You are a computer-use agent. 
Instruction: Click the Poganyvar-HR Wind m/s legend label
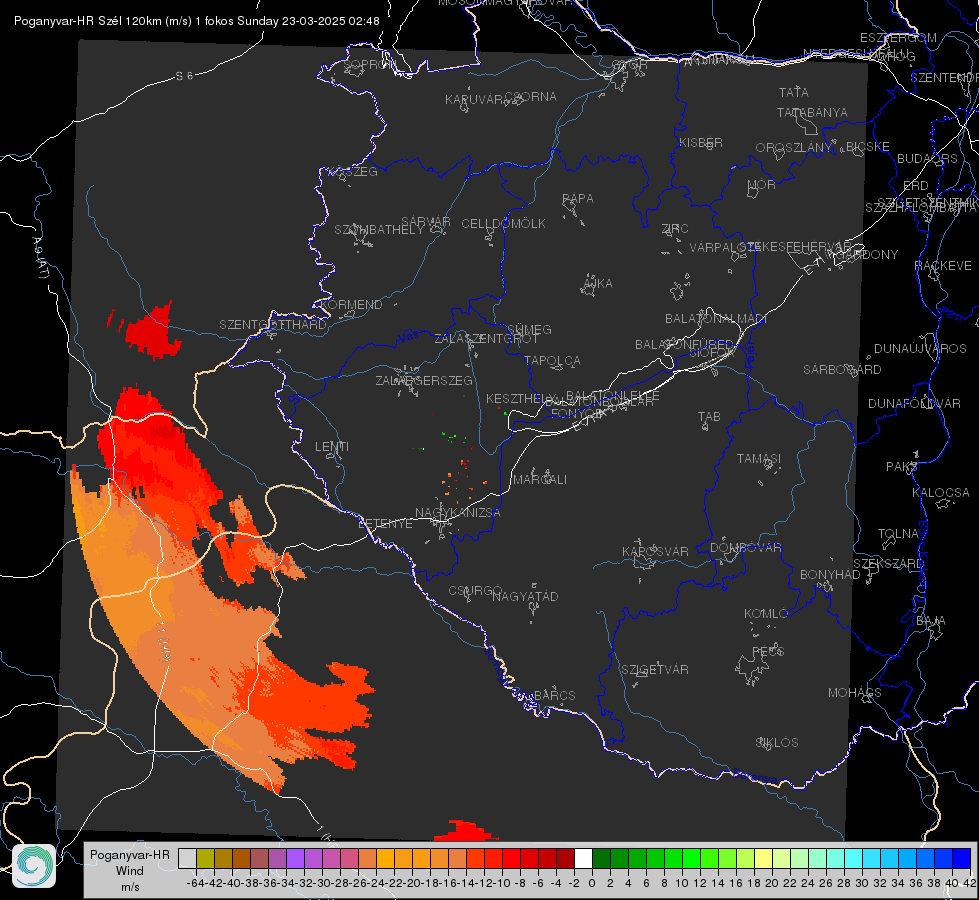[130, 871]
